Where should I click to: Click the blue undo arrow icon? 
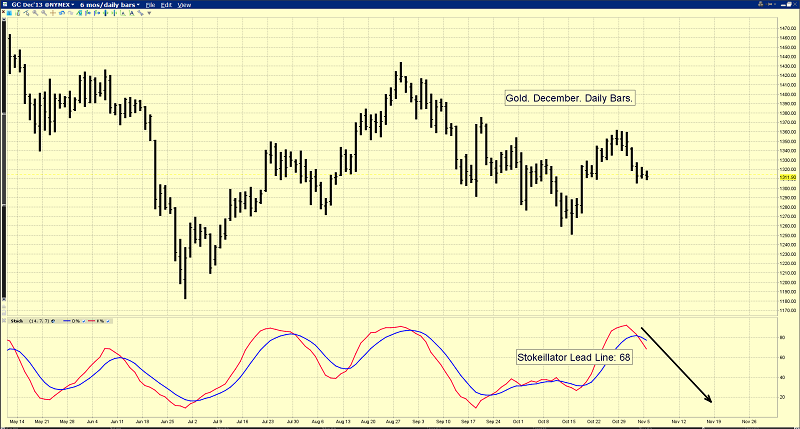62,13
